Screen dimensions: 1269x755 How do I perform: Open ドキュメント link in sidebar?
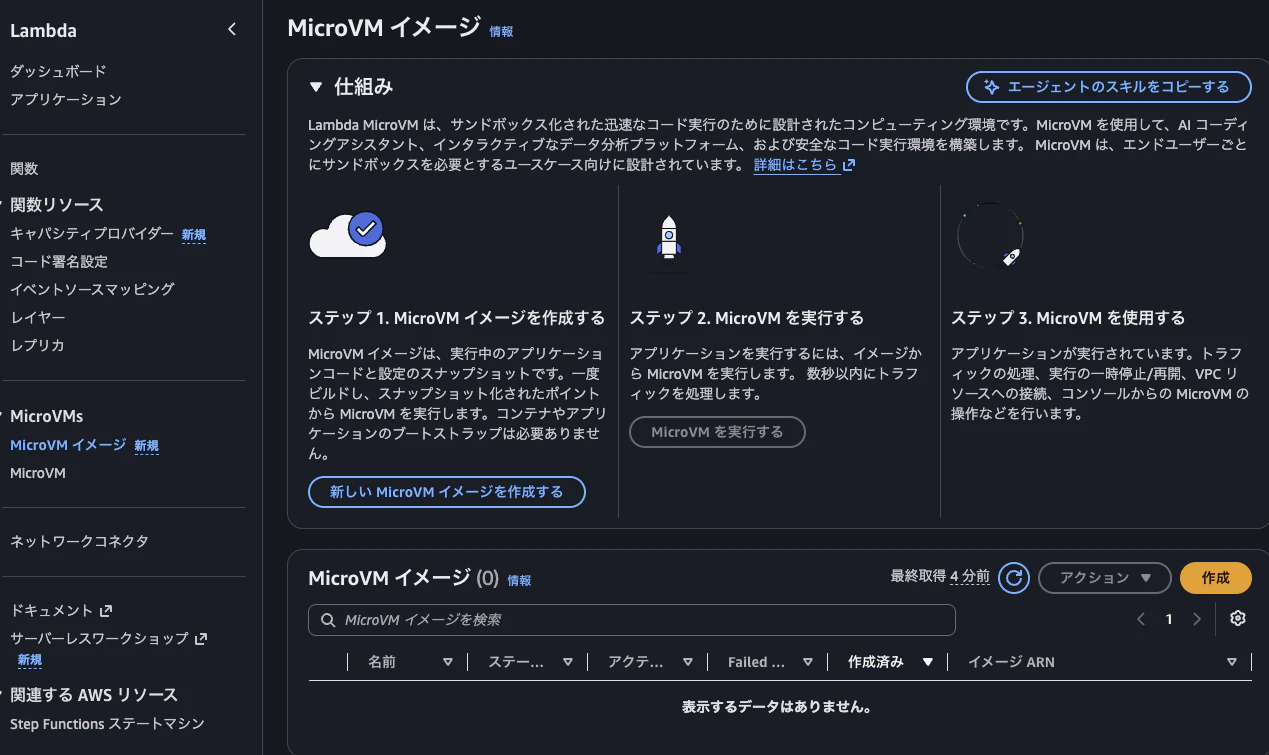point(51,610)
